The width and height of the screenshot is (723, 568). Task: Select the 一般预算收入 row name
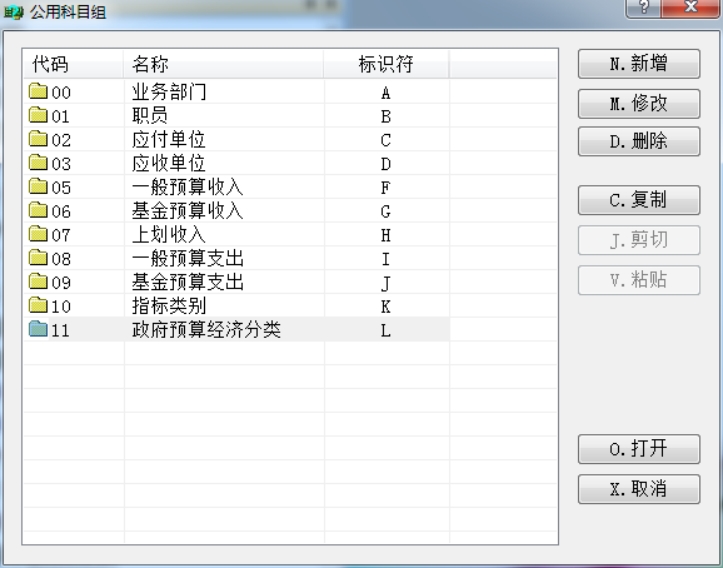187,187
